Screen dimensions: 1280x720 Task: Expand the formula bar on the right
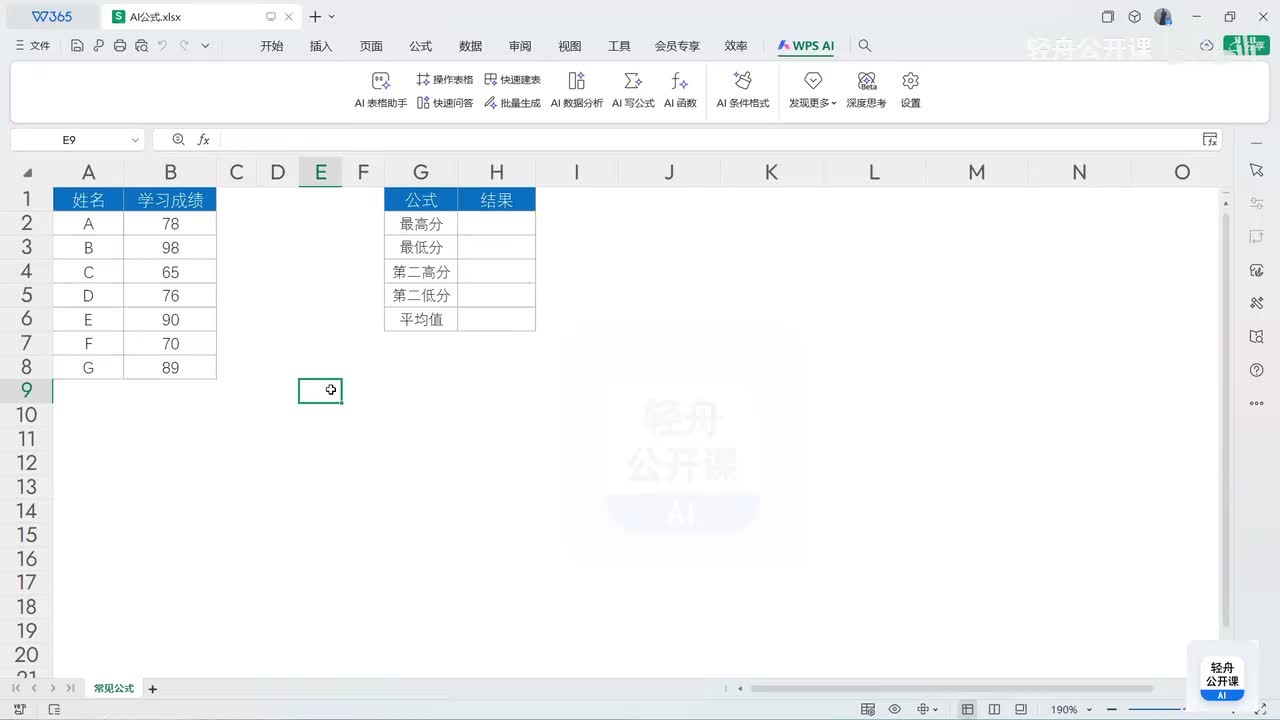1210,140
